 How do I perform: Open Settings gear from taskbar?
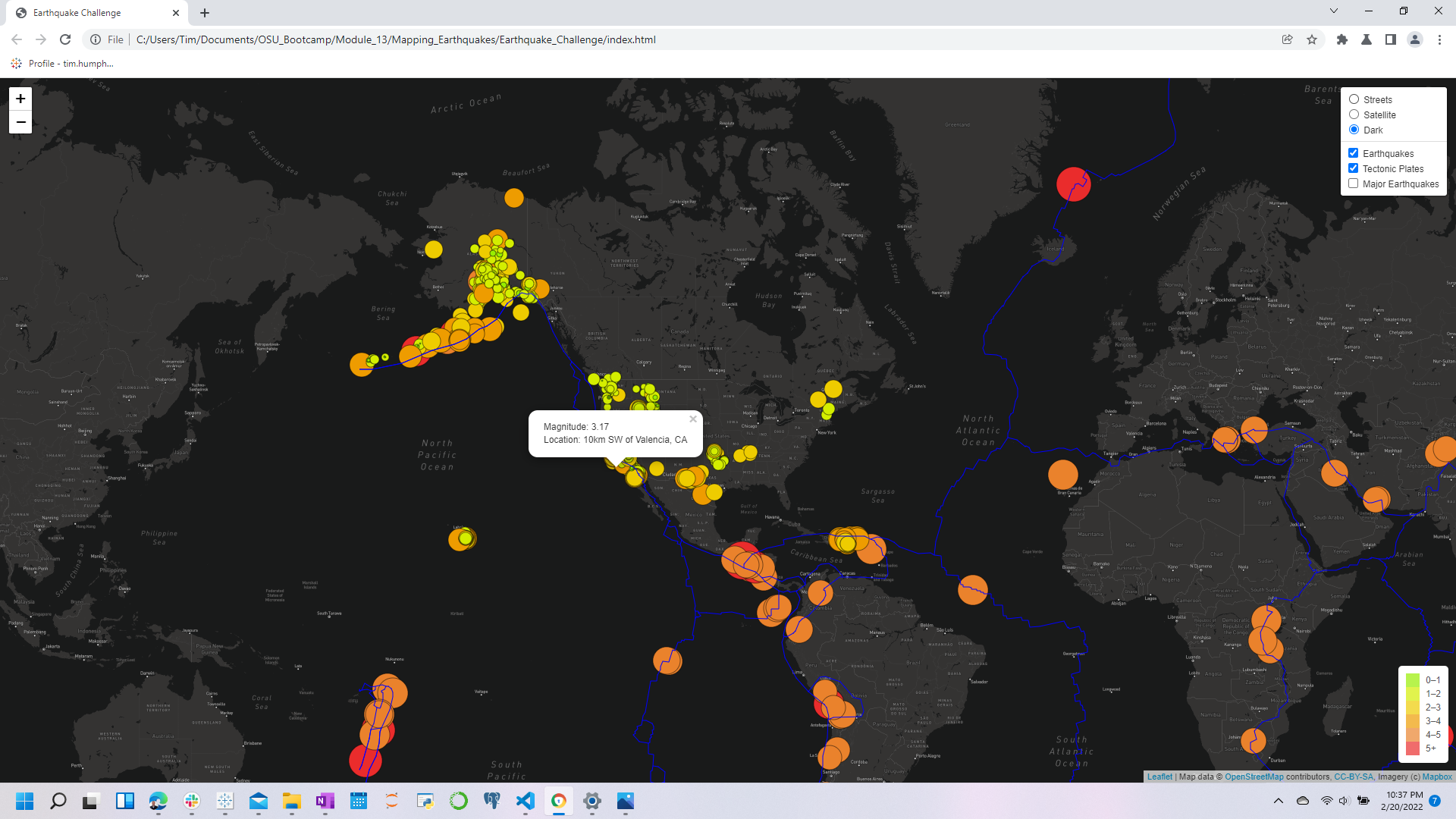point(592,801)
